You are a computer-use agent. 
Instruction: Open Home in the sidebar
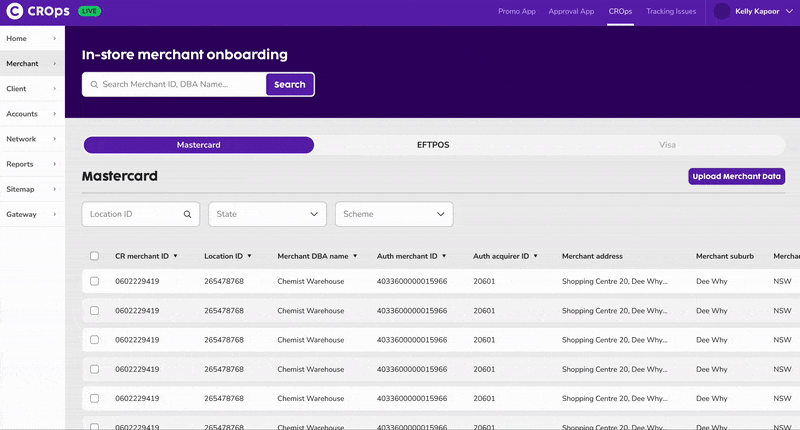pos(16,38)
